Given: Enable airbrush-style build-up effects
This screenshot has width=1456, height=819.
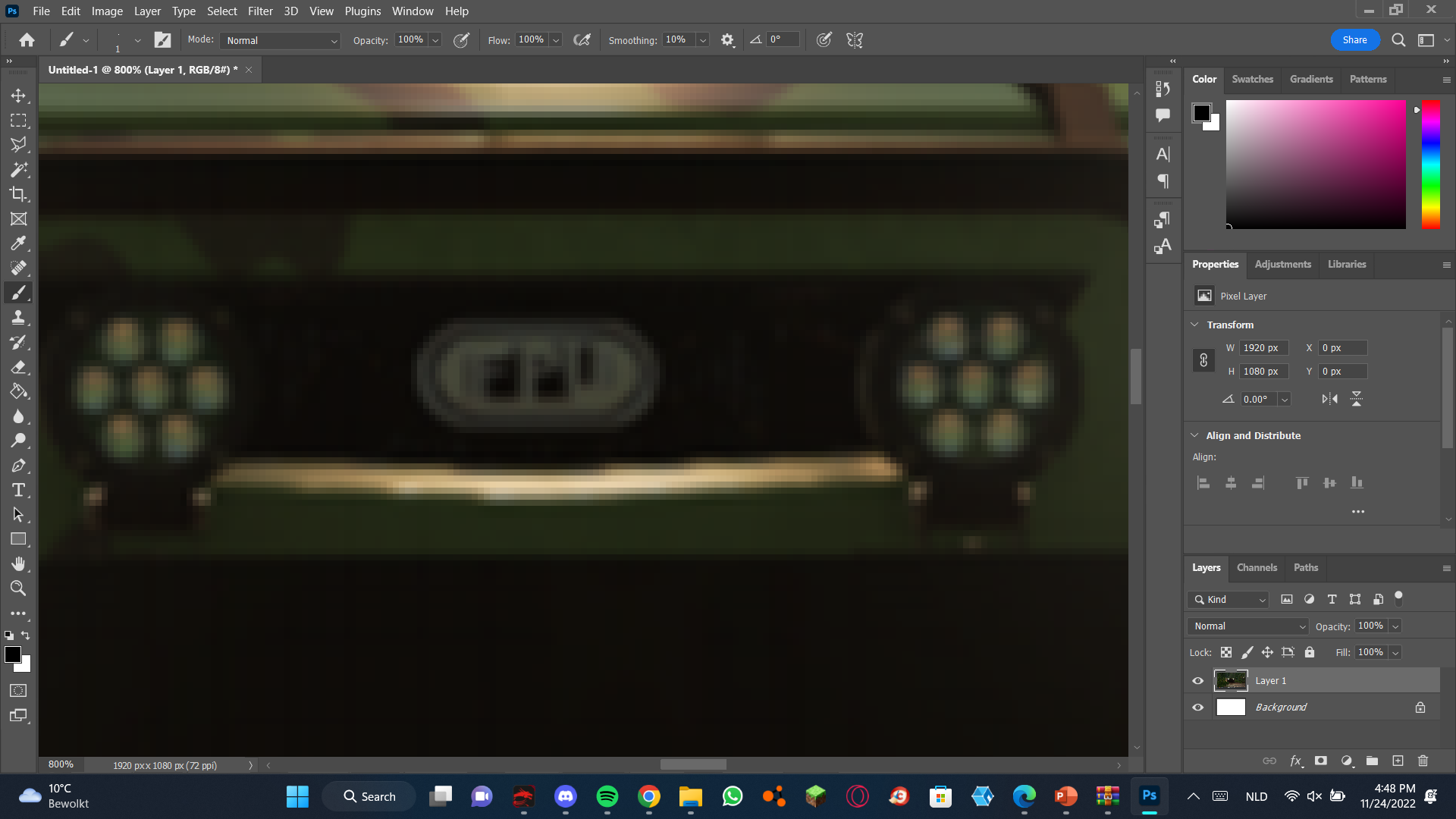Looking at the screenshot, I should click(x=582, y=40).
